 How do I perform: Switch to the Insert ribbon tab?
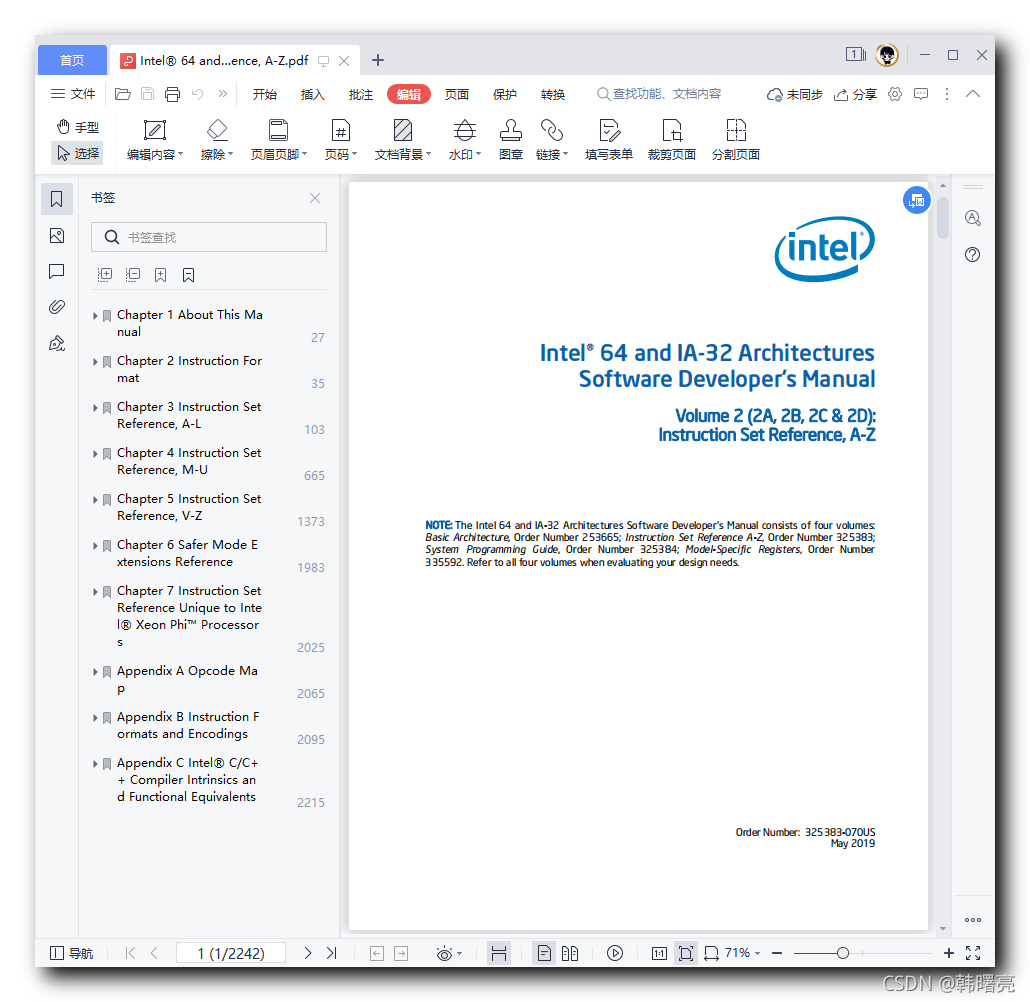coord(313,95)
